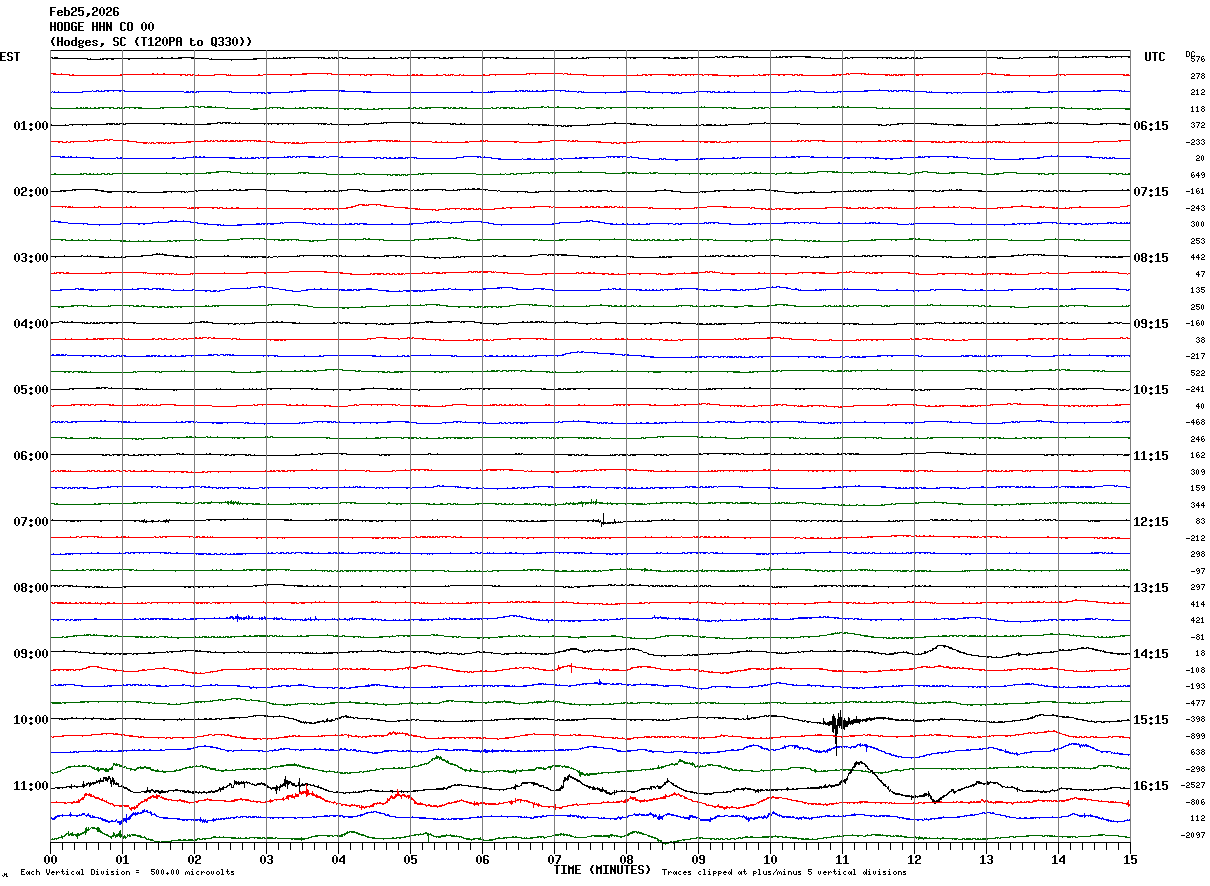Click minute tick label 03 on time axis
This screenshot has width=1210, height=886.
click(266, 859)
